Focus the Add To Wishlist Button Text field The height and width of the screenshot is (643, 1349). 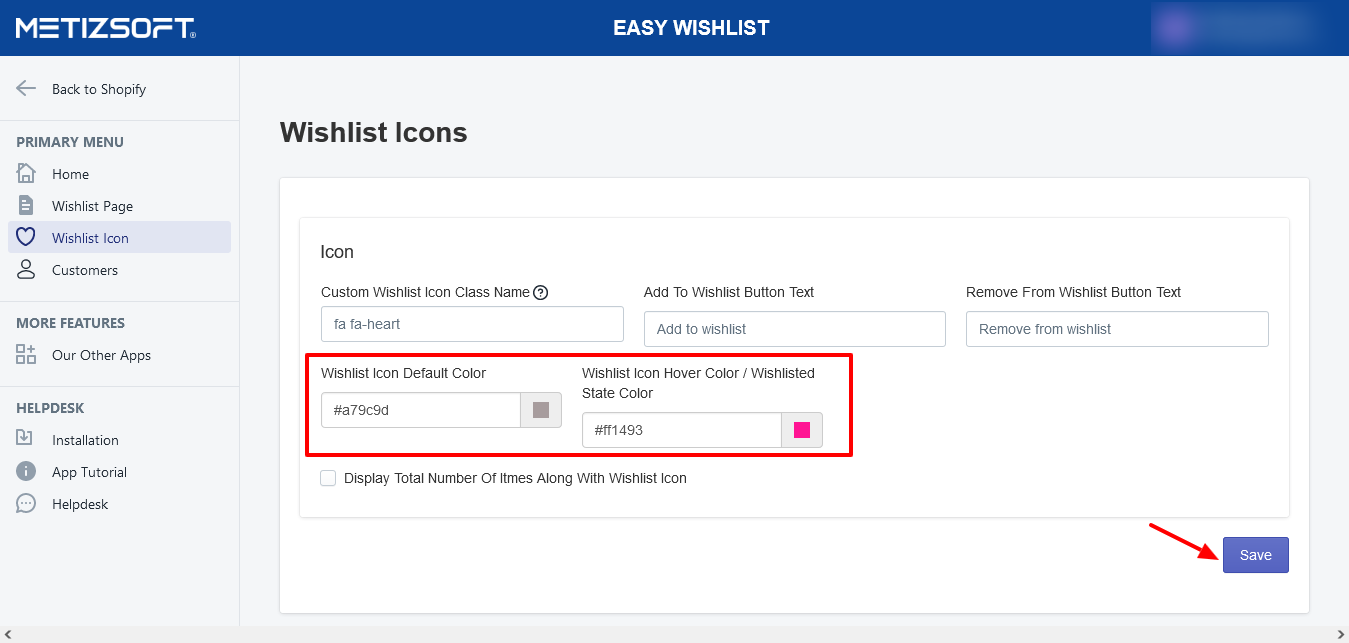click(x=794, y=329)
